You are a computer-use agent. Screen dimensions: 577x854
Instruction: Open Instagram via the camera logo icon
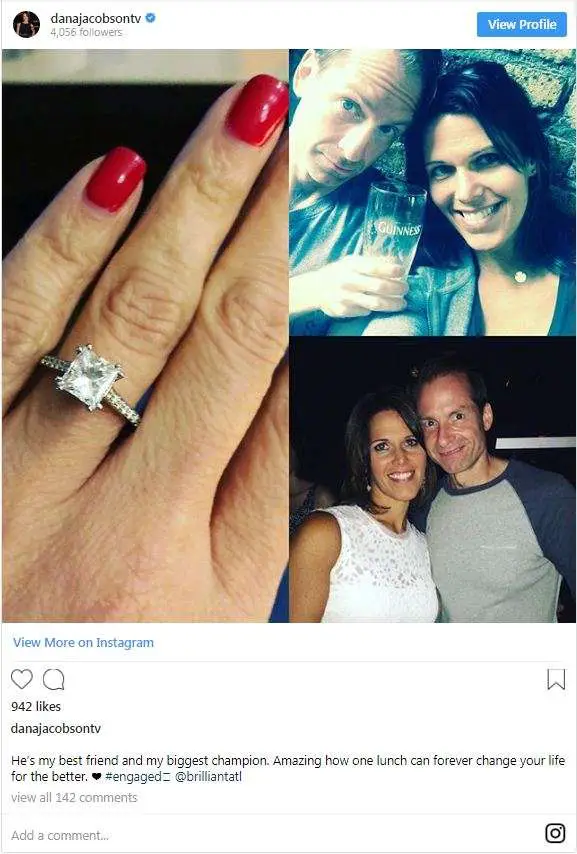(555, 833)
